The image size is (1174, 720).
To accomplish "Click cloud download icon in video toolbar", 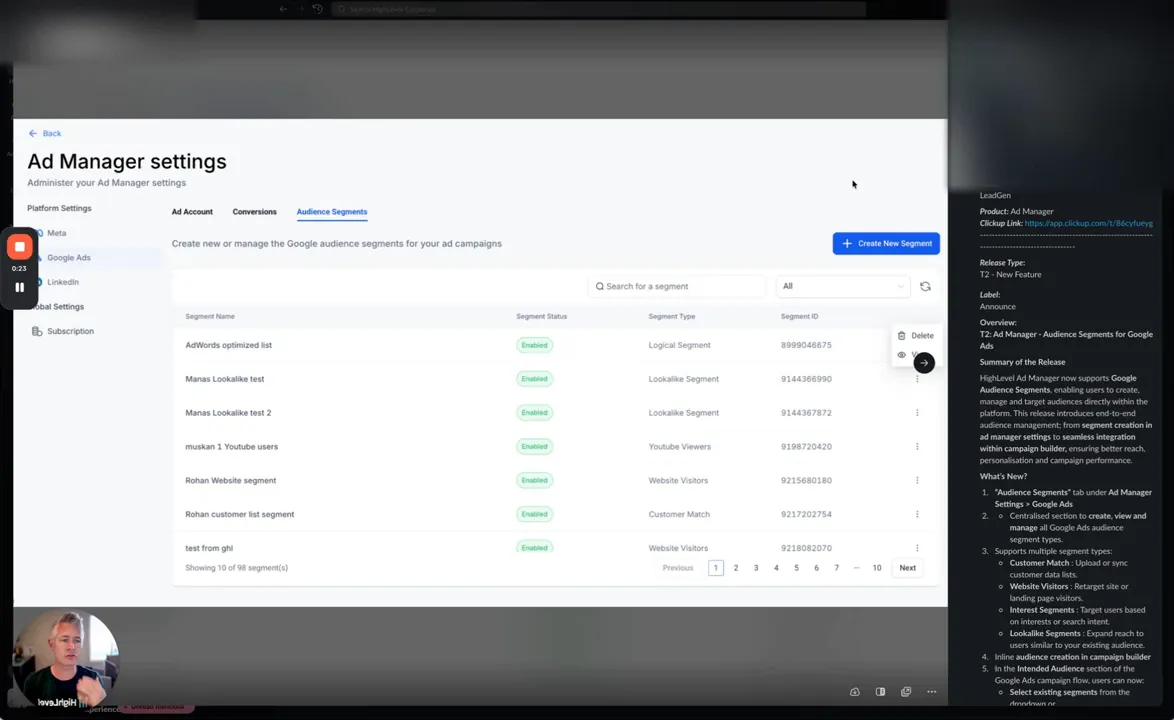I will 854,692.
